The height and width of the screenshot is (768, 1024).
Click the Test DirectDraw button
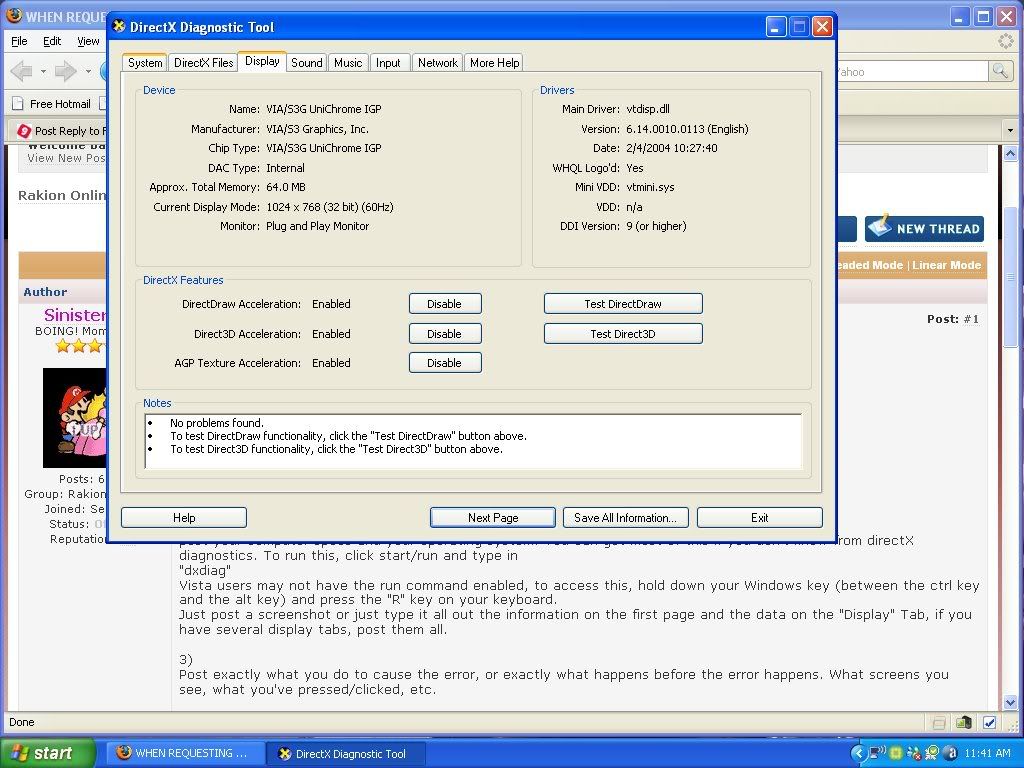pyautogui.click(x=623, y=304)
